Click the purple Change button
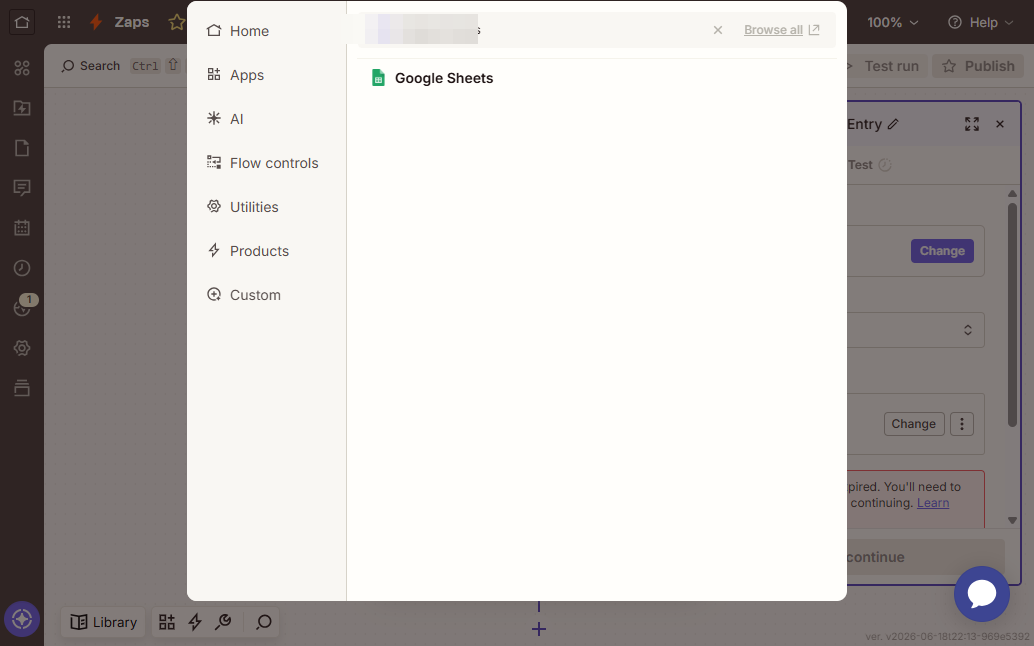 [942, 251]
